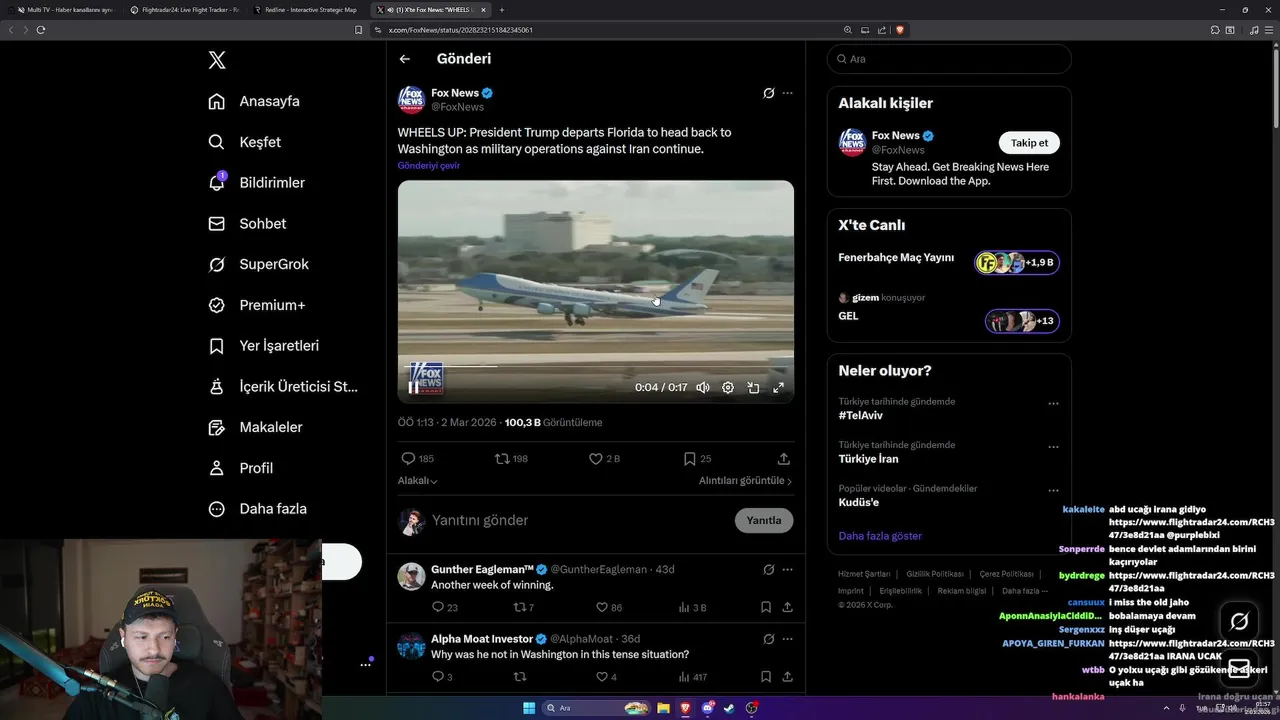Click the X logo in the sidebar
1280x720 pixels.
click(217, 60)
